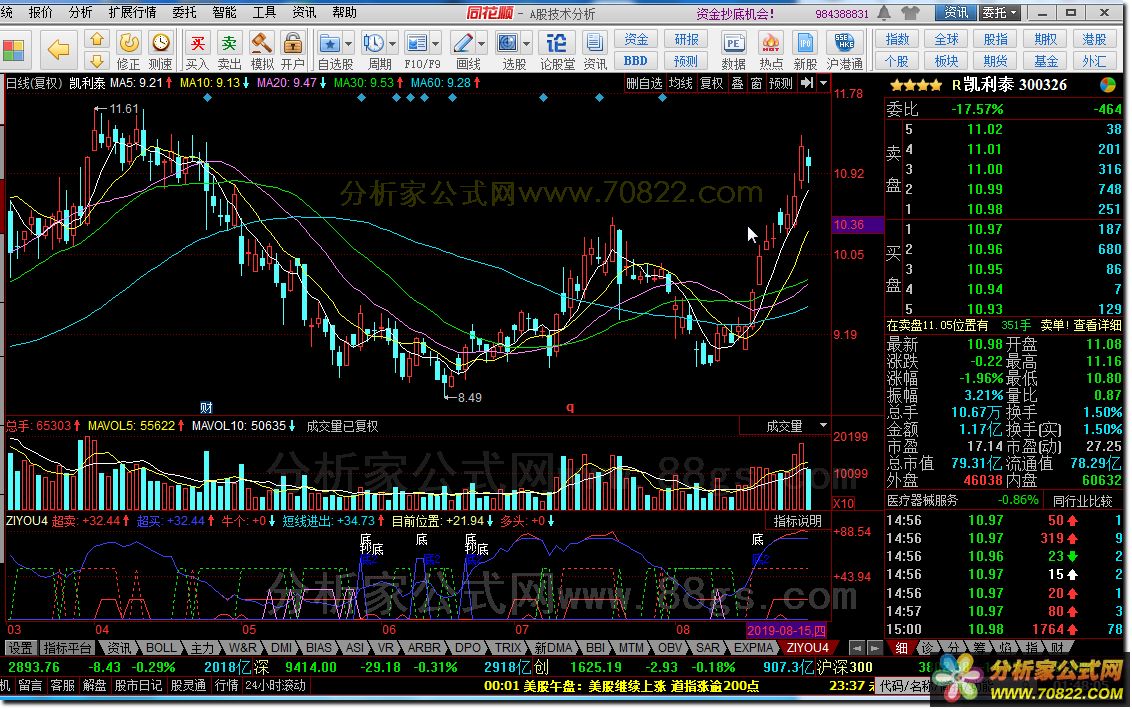The height and width of the screenshot is (709, 1132).
Task: Open the 工具 menu
Action: point(264,12)
